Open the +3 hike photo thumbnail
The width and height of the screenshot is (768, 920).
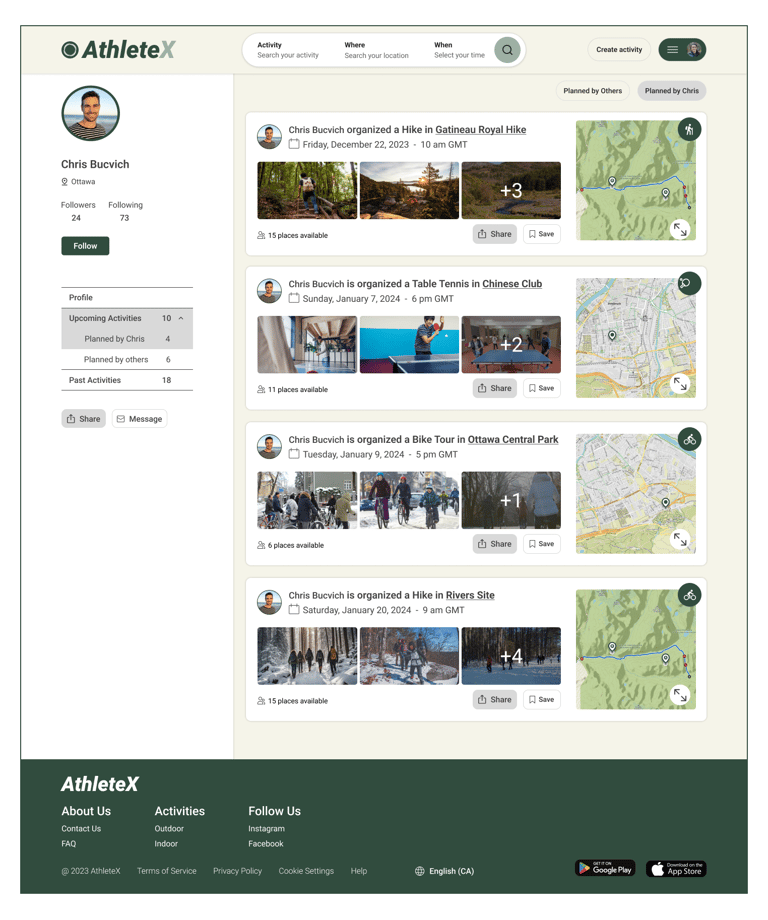tap(511, 191)
